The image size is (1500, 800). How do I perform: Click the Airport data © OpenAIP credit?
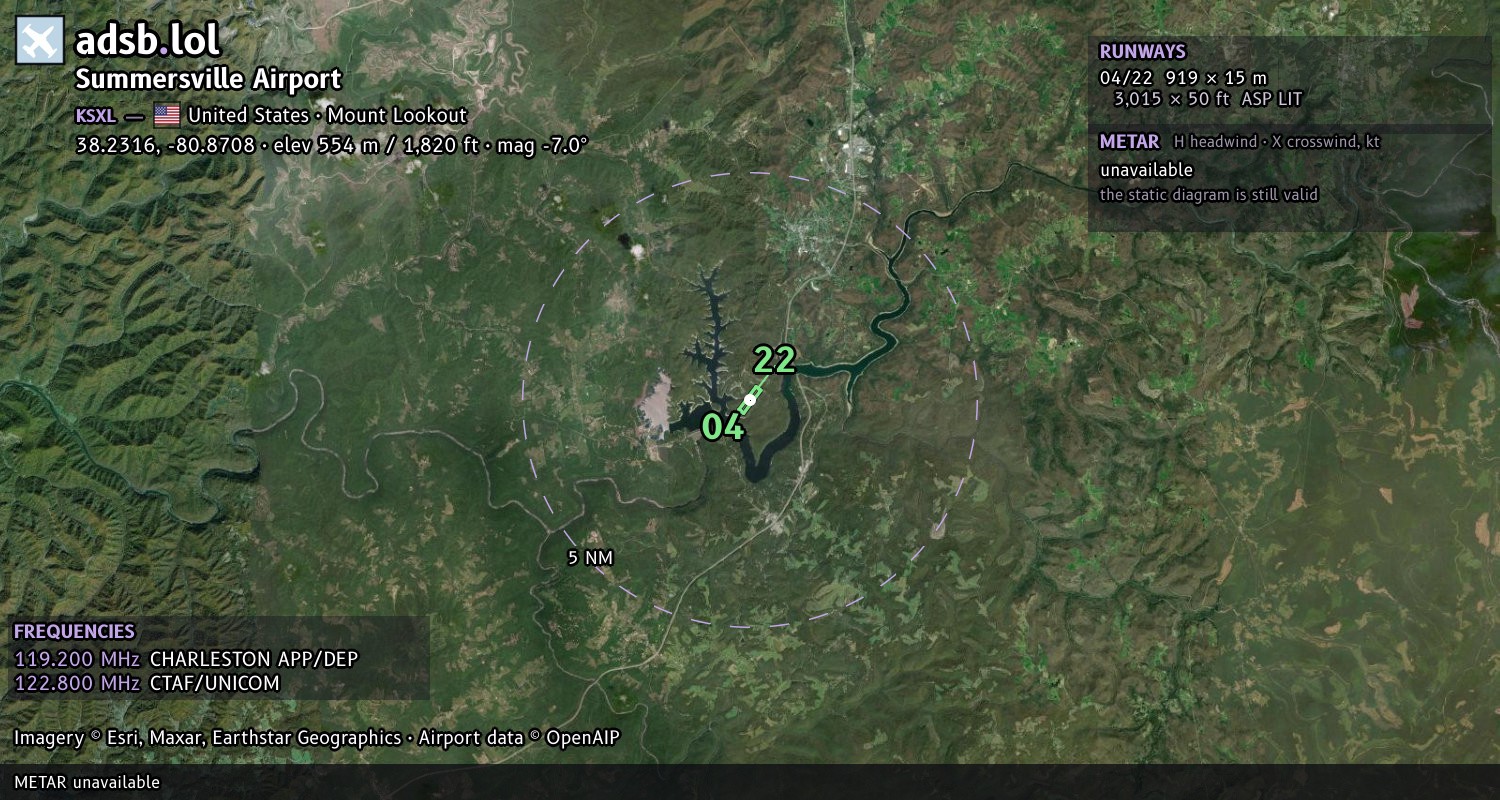[519, 738]
